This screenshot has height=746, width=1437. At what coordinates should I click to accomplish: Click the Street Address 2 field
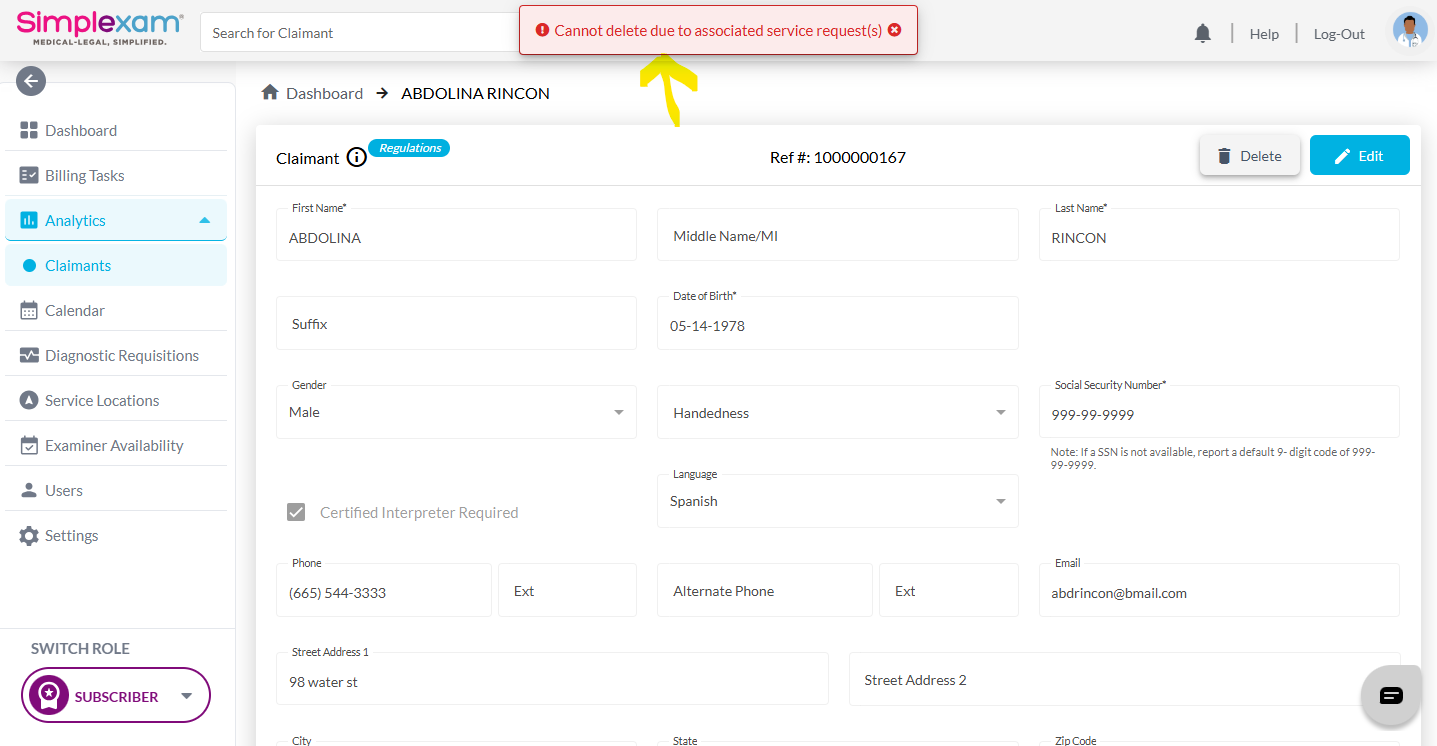coord(1124,679)
